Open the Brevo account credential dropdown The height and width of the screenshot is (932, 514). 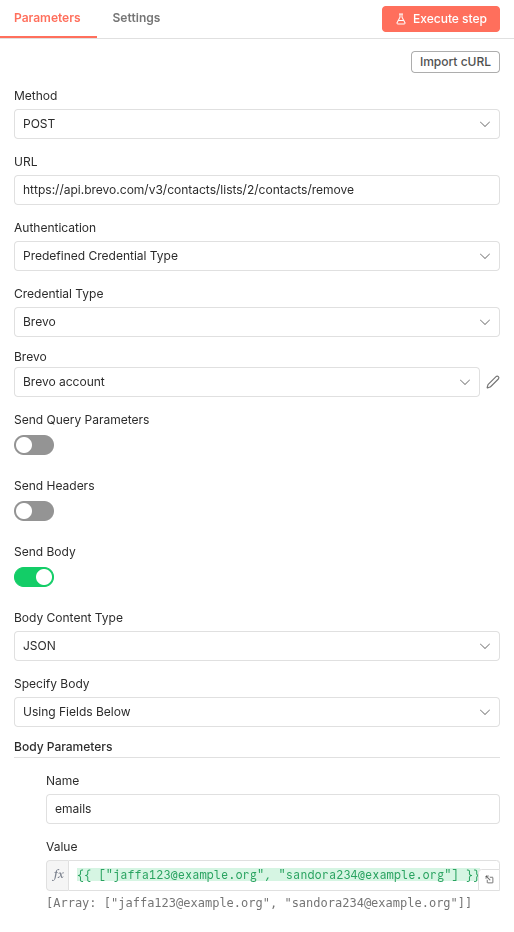coord(247,382)
